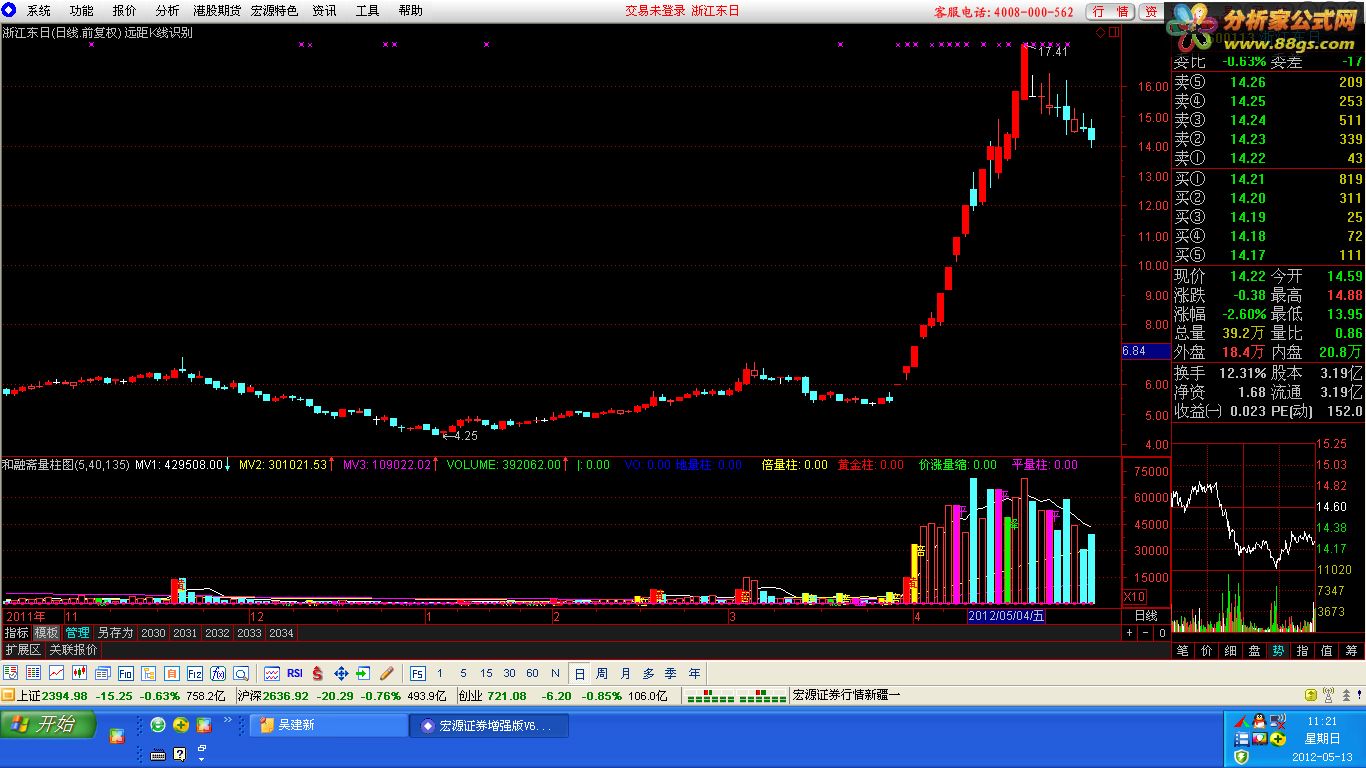
Task: Select the RSI indicator icon
Action: click(295, 673)
